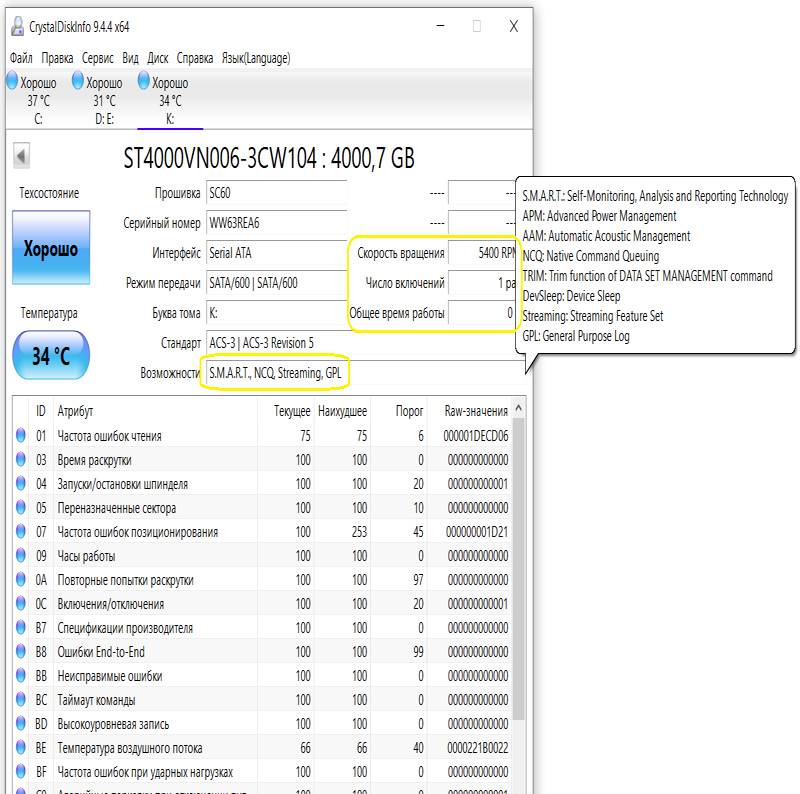Viewport: 800px width, 794px height.
Task: Open the Справка menu
Action: click(195, 58)
